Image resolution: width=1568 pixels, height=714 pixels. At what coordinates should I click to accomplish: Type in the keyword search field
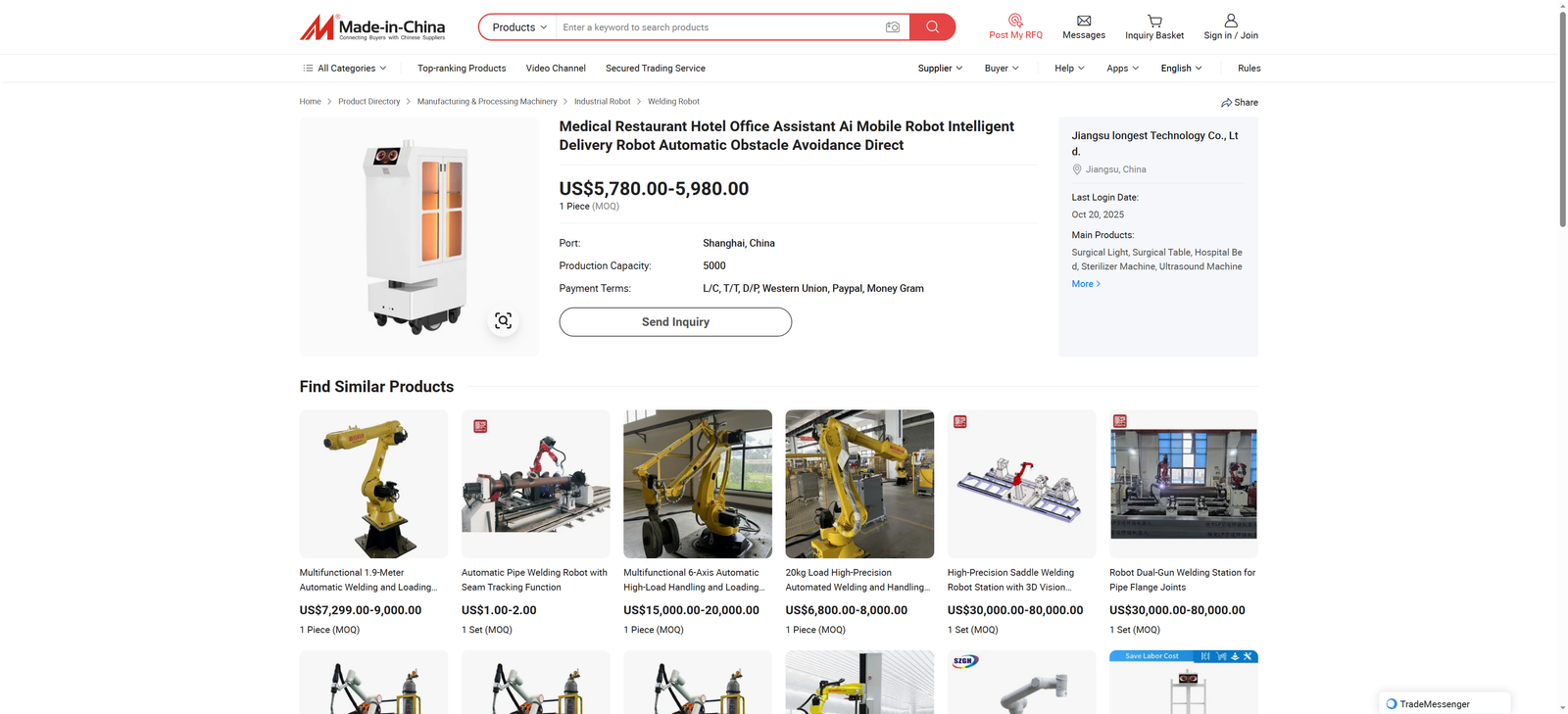click(720, 27)
